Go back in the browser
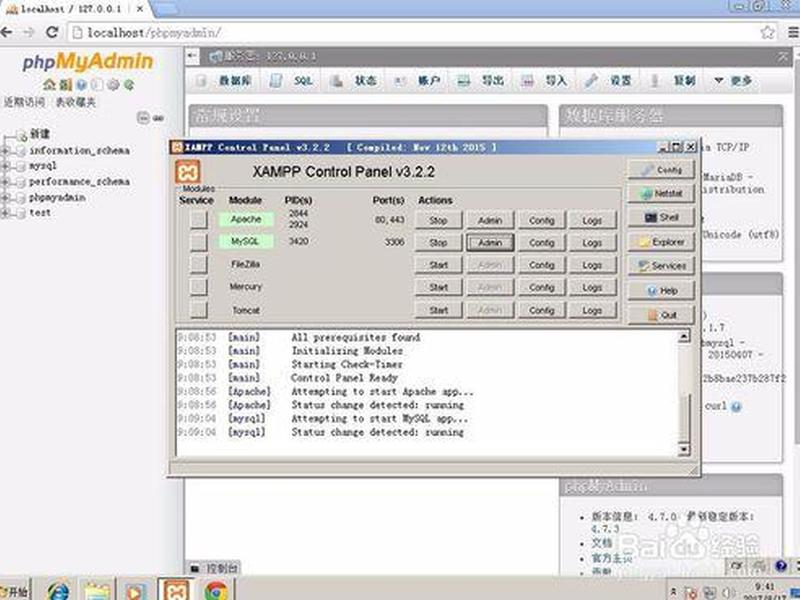Viewport: 800px width, 600px height. click(6, 32)
